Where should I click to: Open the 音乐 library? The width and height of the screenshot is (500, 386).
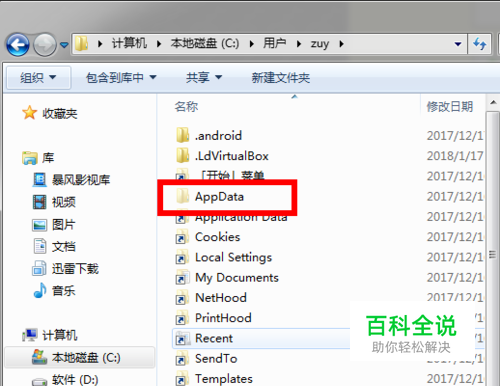pyautogui.click(x=64, y=291)
